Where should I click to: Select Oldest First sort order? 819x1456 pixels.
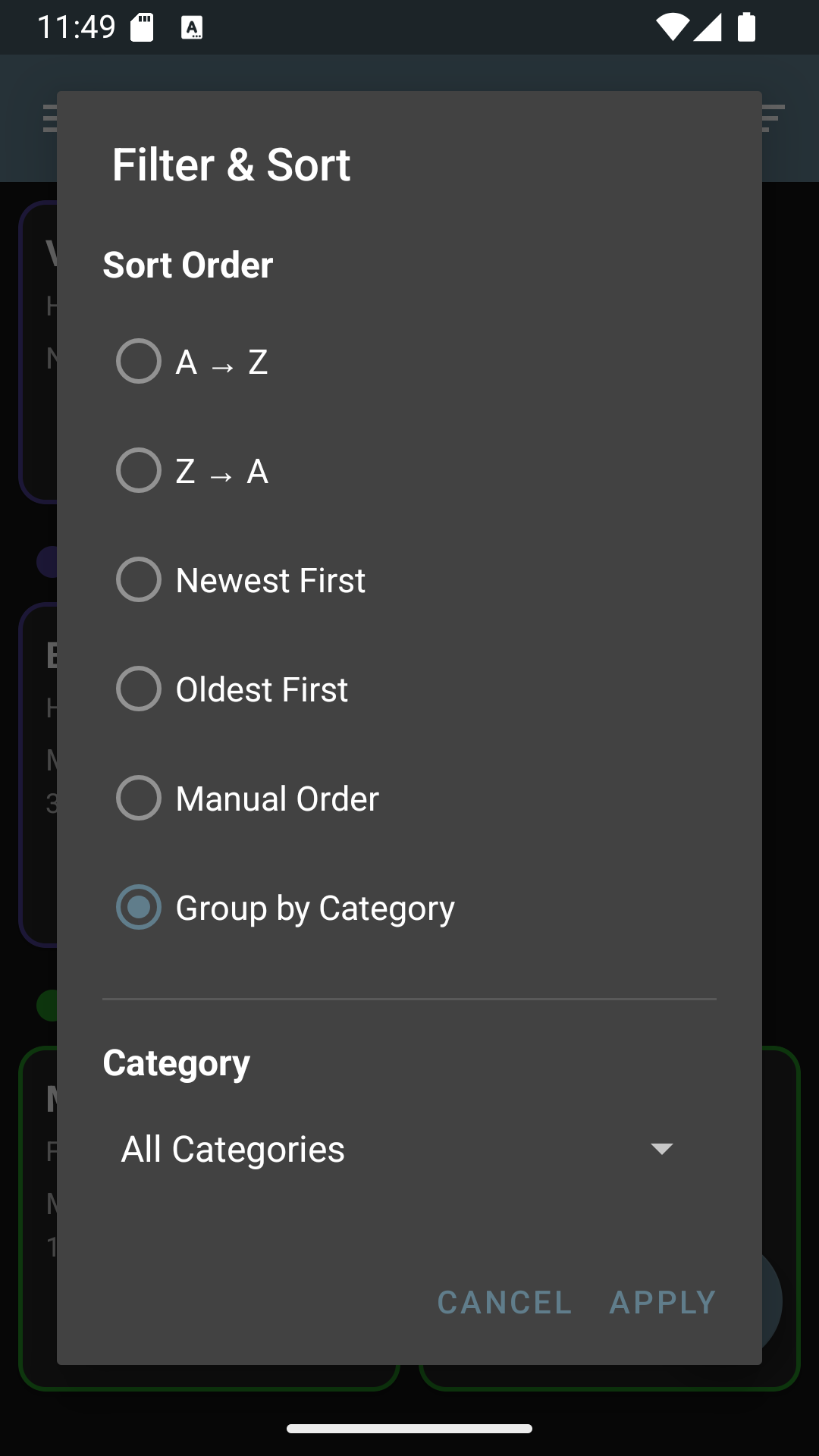coord(138,688)
